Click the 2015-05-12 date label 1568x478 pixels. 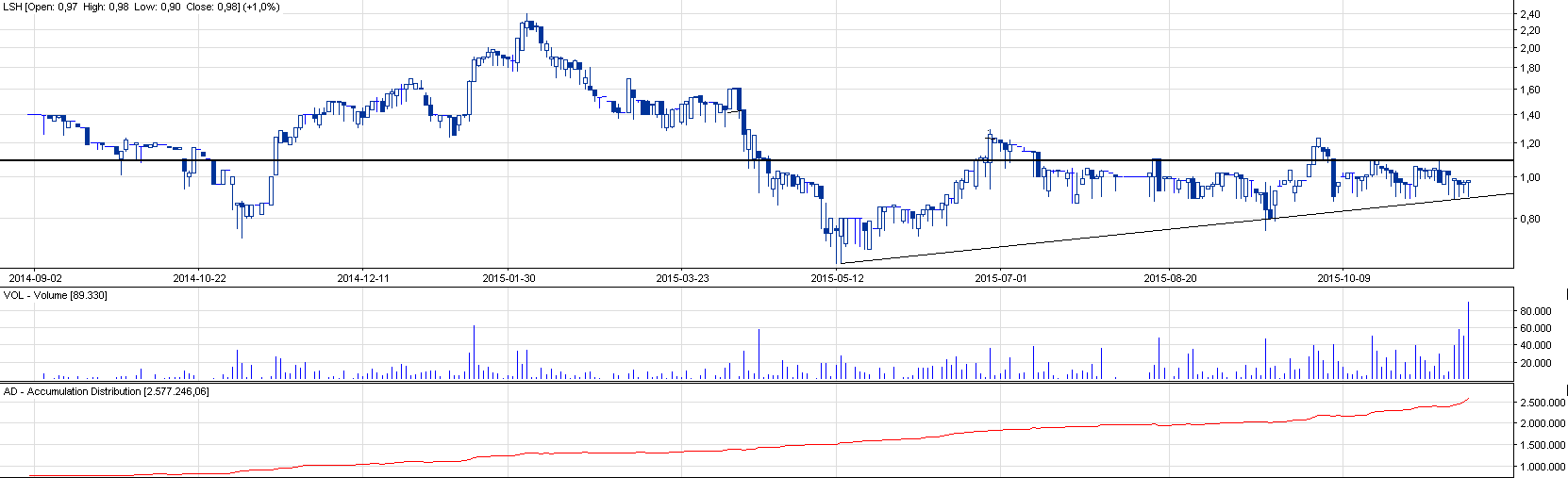point(837,278)
